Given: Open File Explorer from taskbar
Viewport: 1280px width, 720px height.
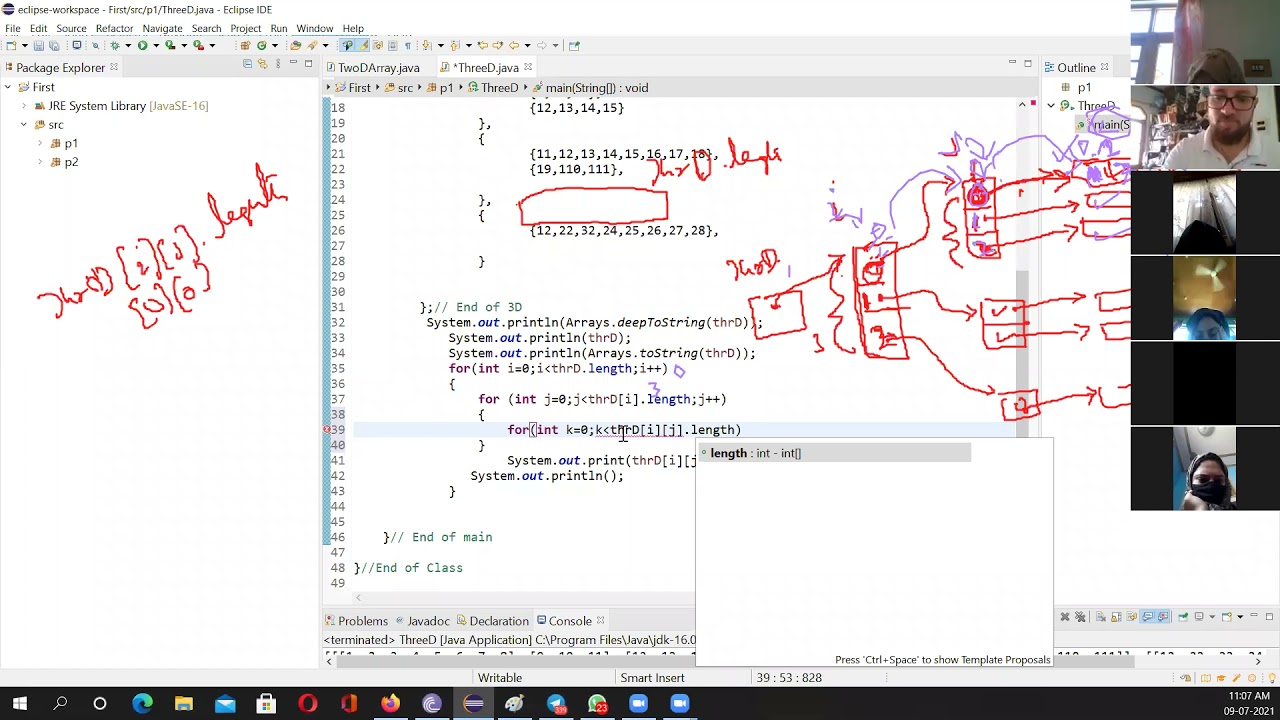Looking at the screenshot, I should pyautogui.click(x=183, y=704).
